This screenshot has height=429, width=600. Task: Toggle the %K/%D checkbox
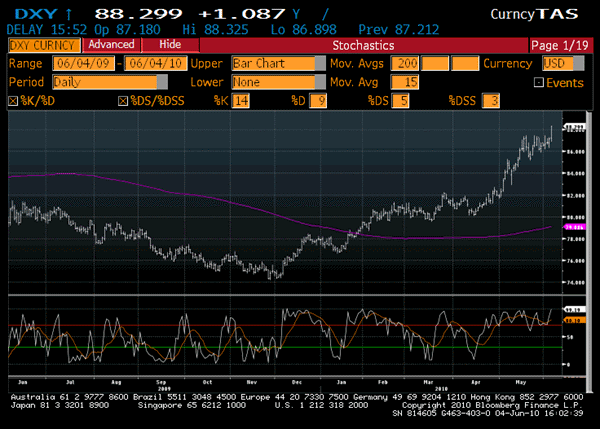14,101
